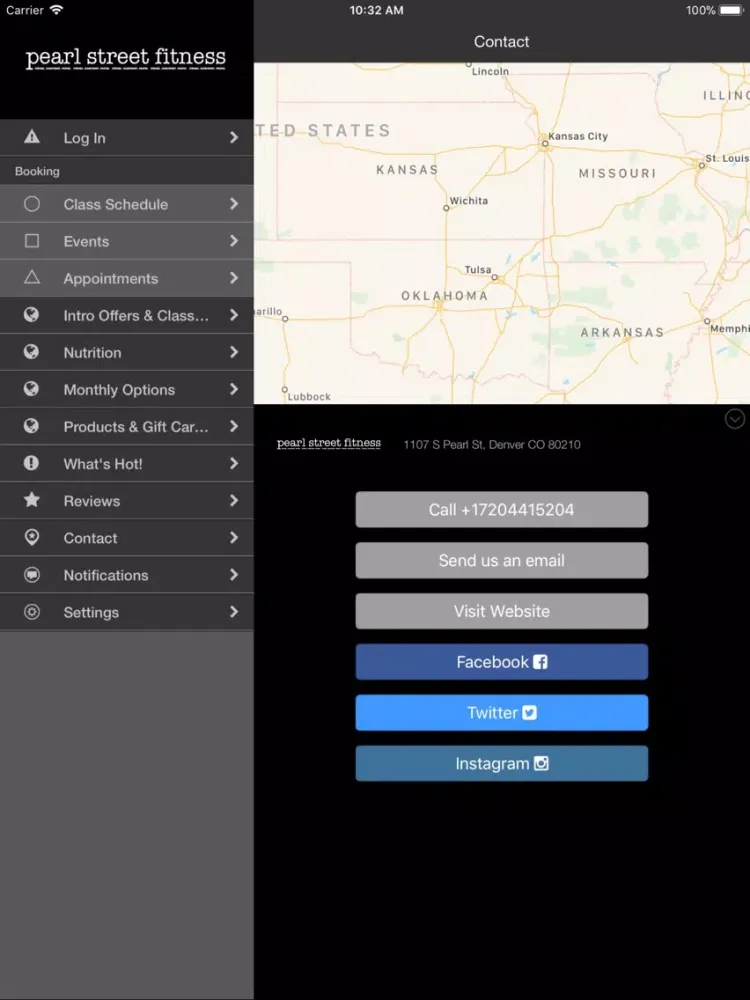Click the chevron on the Events row
750x1000 pixels.
tap(234, 240)
